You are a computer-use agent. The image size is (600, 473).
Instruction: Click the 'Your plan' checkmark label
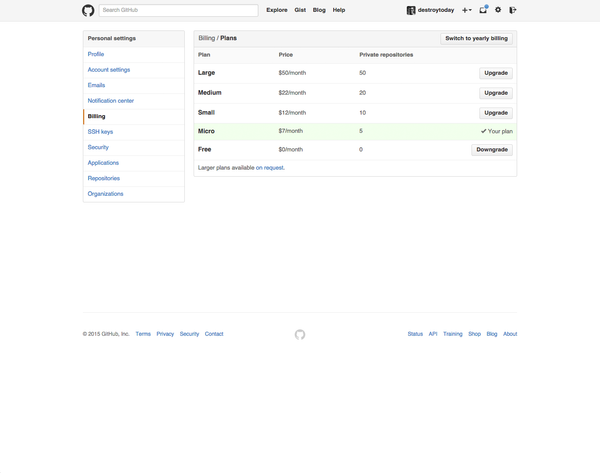pos(497,131)
